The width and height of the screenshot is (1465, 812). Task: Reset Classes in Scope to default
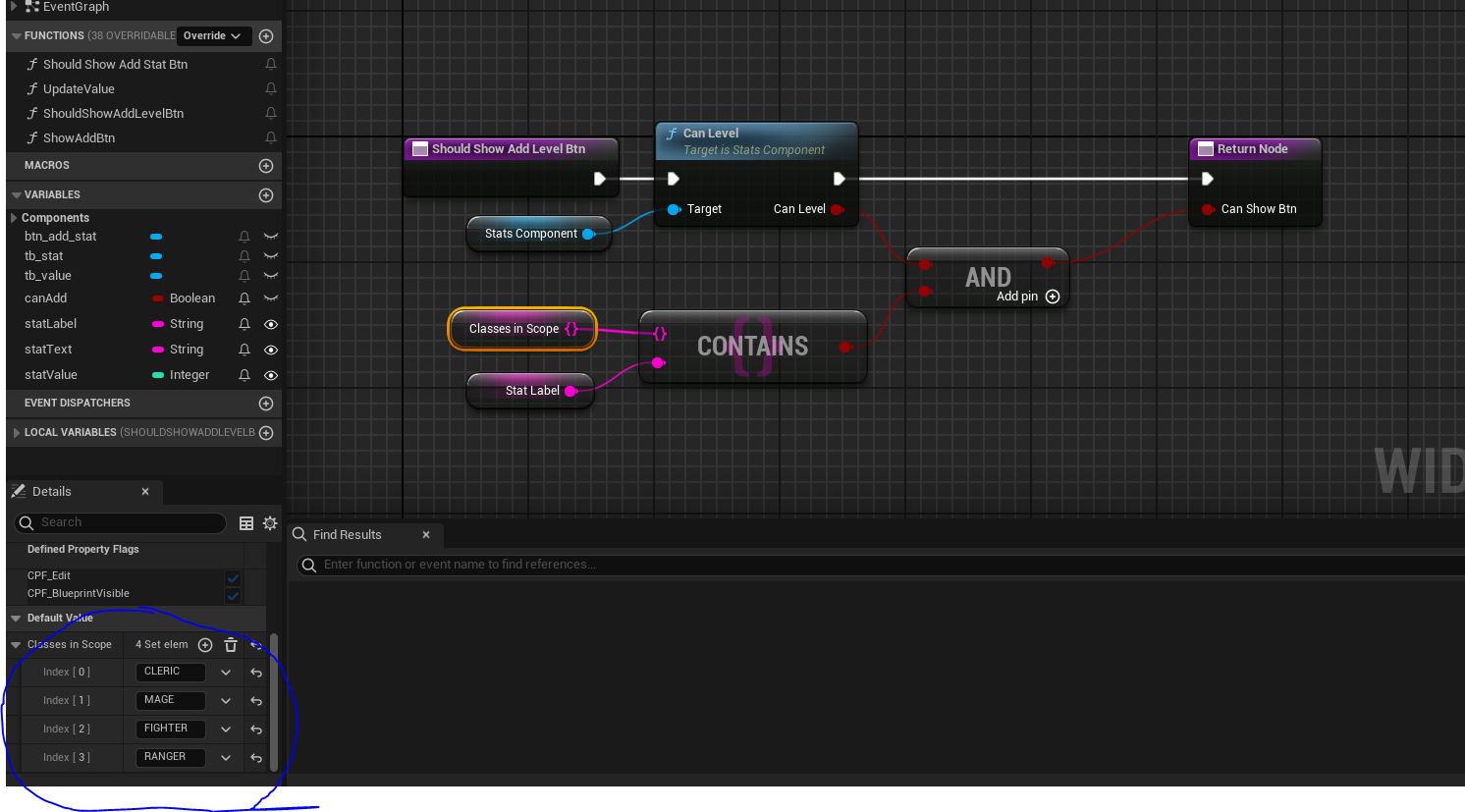[x=256, y=645]
